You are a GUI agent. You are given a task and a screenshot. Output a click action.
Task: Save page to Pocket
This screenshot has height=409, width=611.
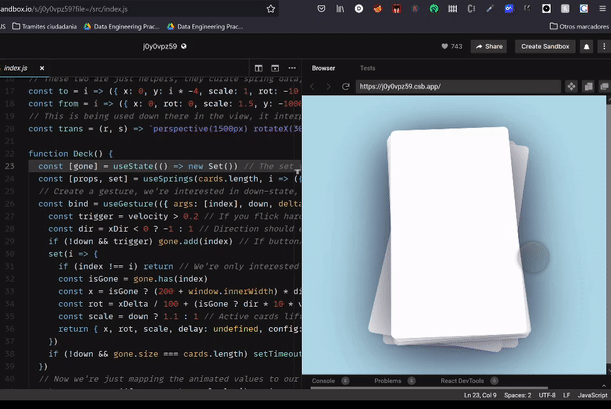321,9
